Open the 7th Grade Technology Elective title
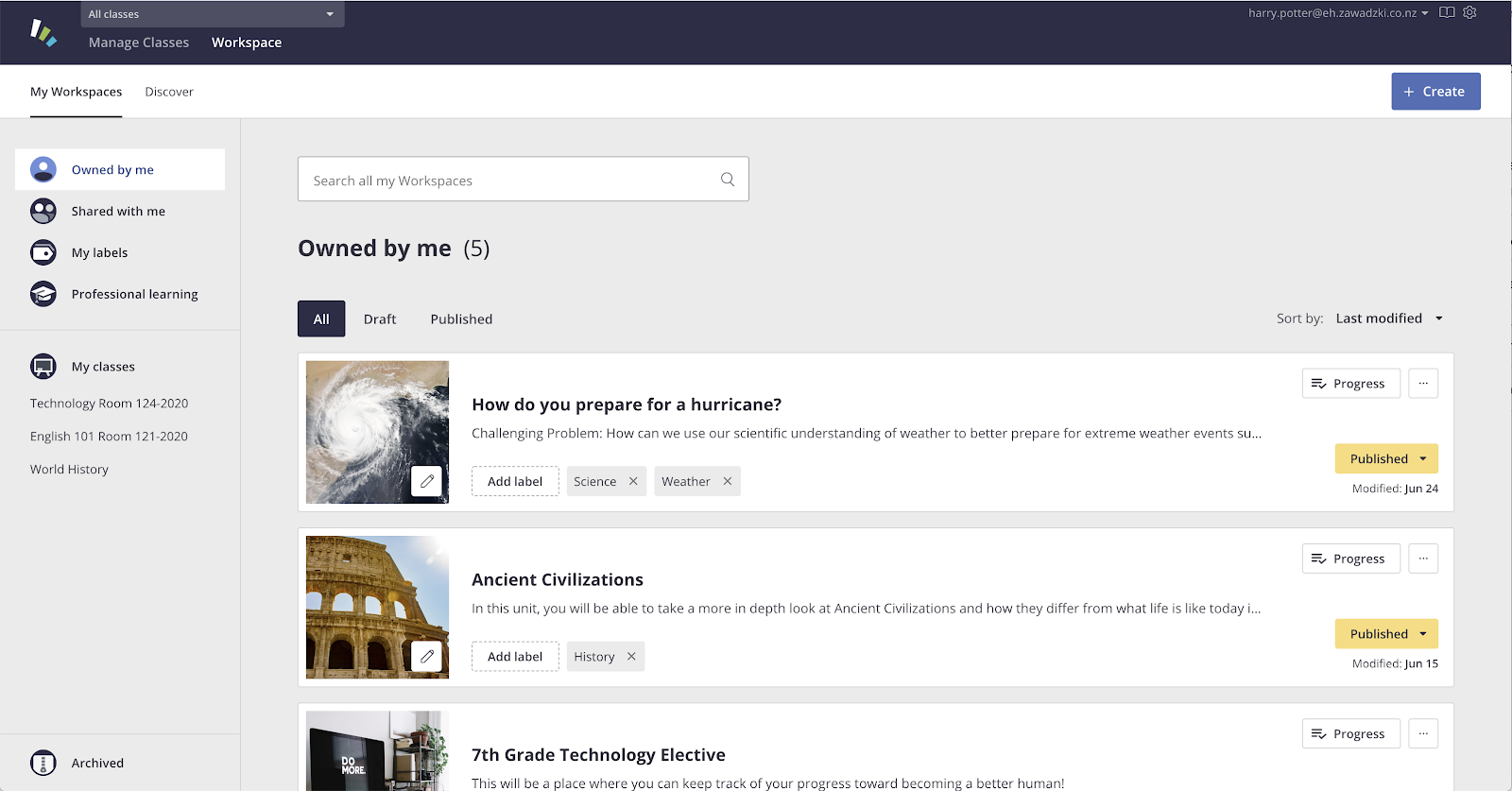The width and height of the screenshot is (1512, 791). [598, 754]
